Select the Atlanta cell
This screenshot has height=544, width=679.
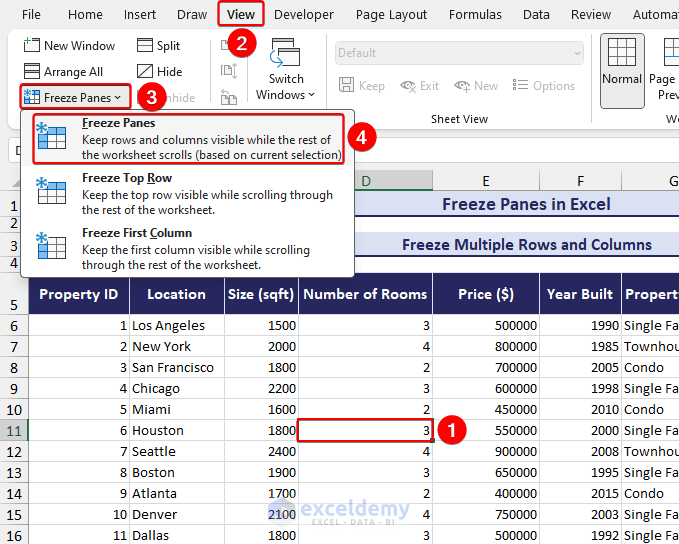click(x=177, y=493)
